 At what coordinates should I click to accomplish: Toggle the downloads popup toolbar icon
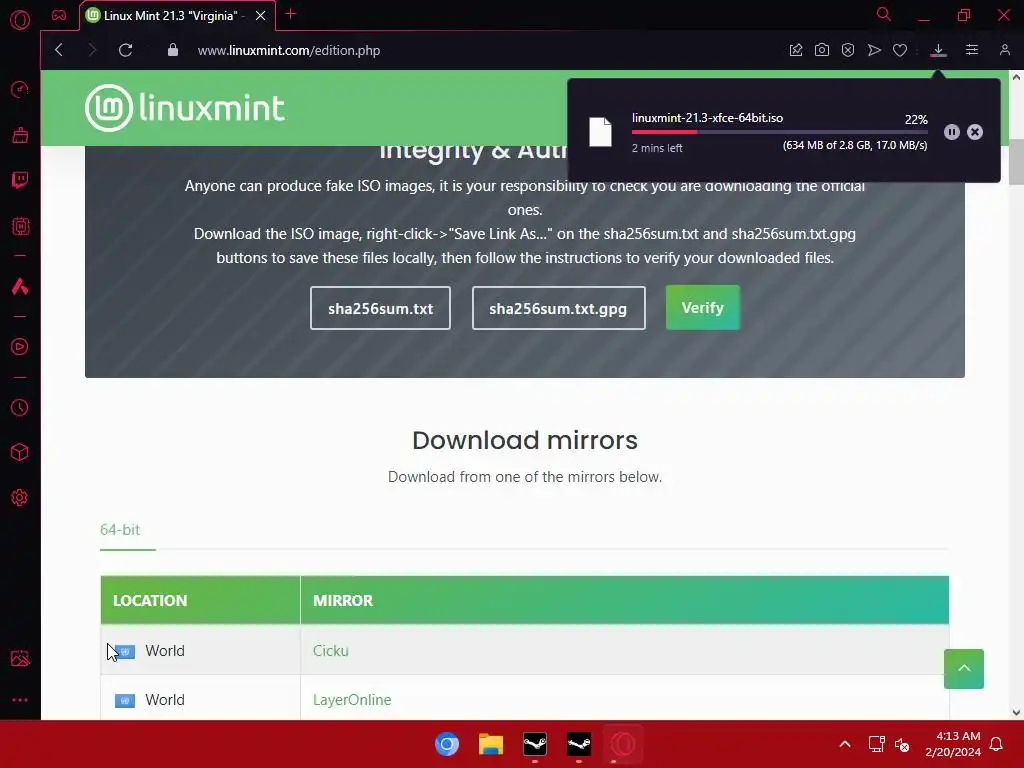click(938, 50)
